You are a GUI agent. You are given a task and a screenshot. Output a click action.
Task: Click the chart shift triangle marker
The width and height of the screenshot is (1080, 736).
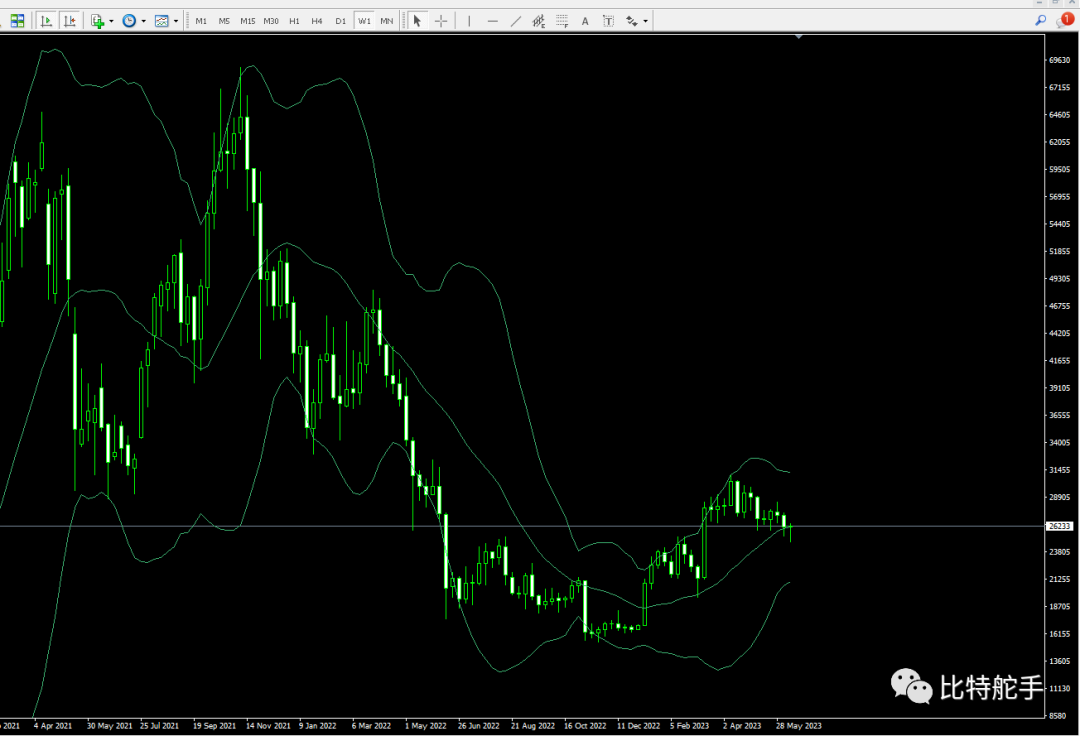(798, 36)
